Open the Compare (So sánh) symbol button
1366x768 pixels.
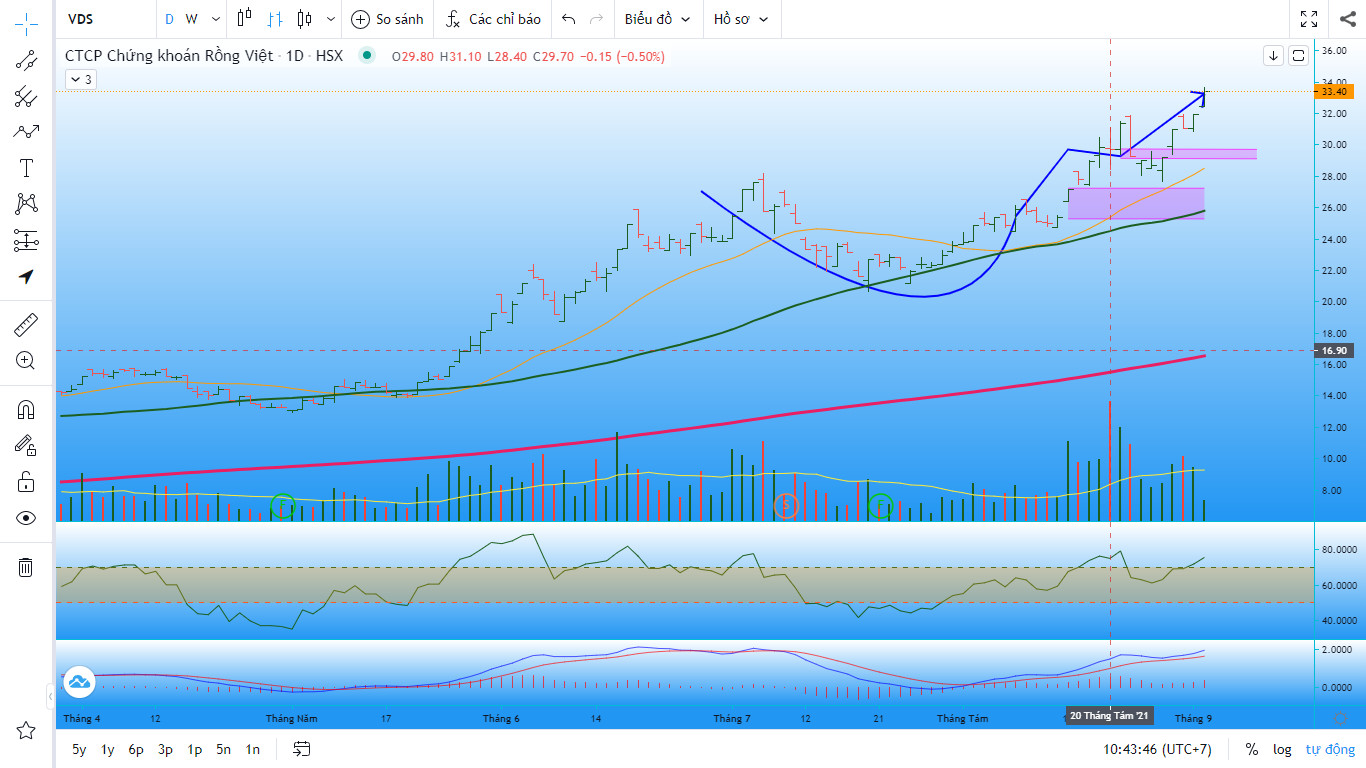388,19
